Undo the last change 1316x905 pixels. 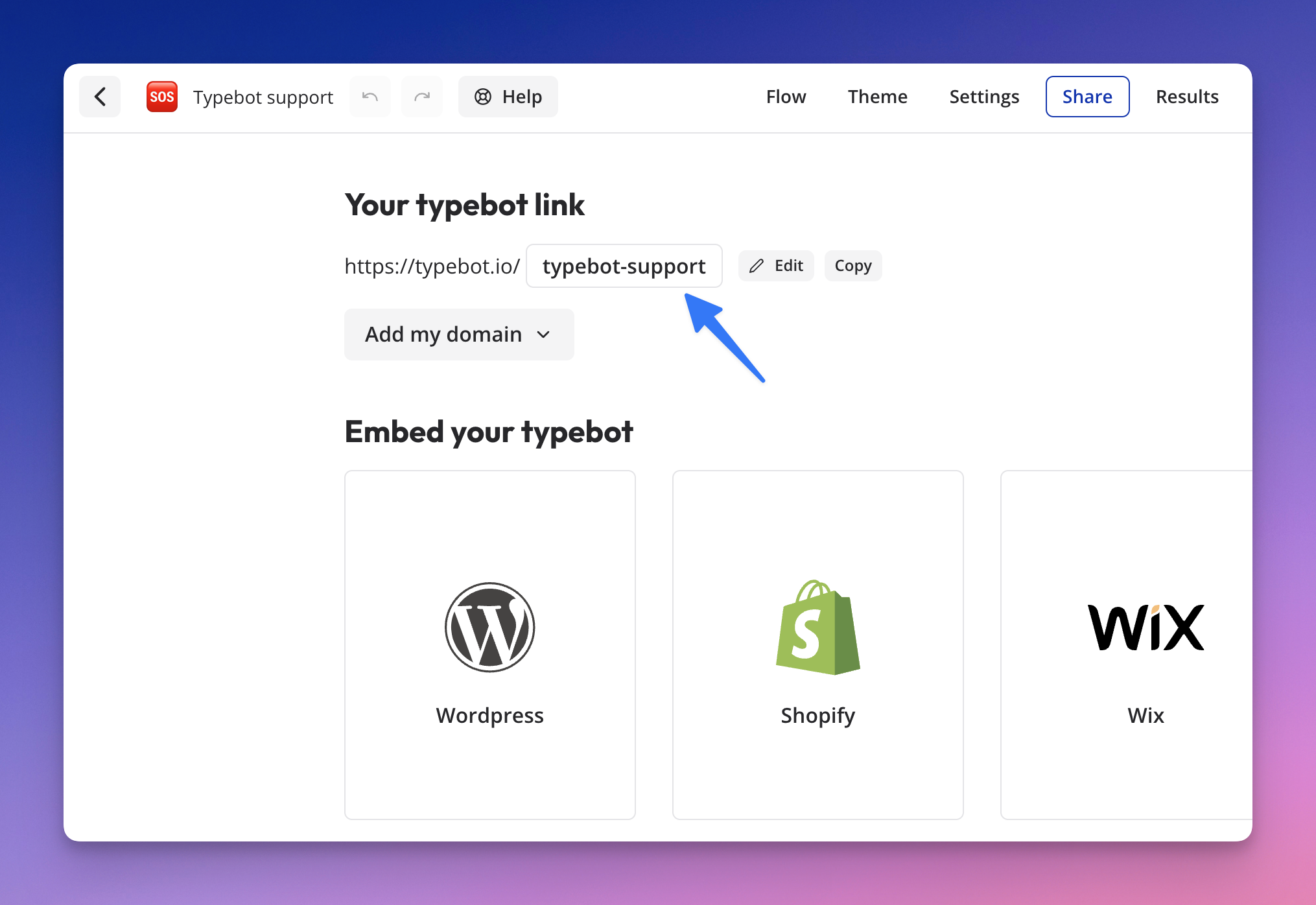pos(370,96)
